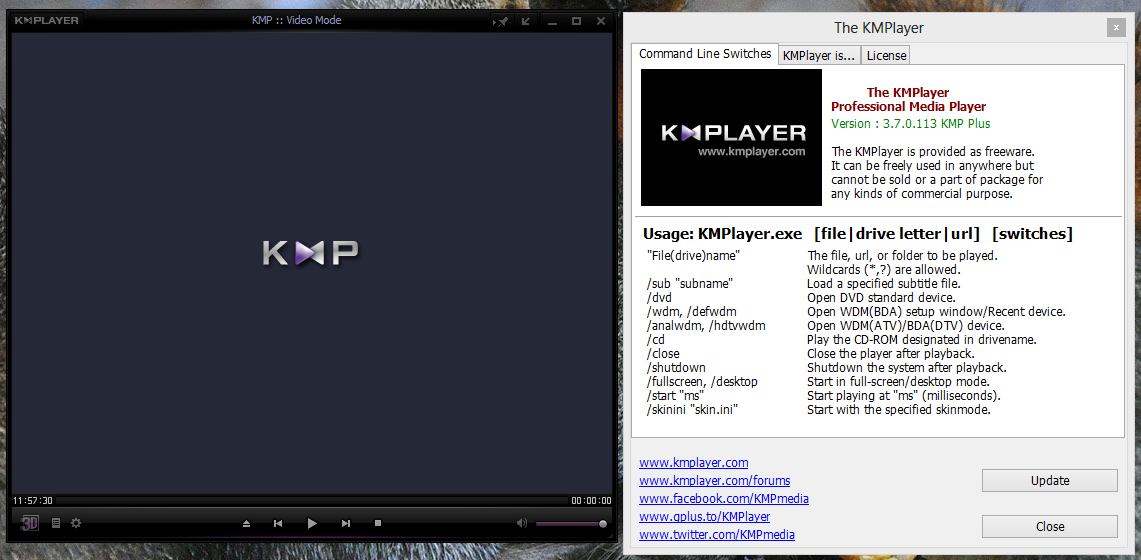Image resolution: width=1141 pixels, height=560 pixels.
Task: Click the /dvd switch text
Action: tap(659, 297)
